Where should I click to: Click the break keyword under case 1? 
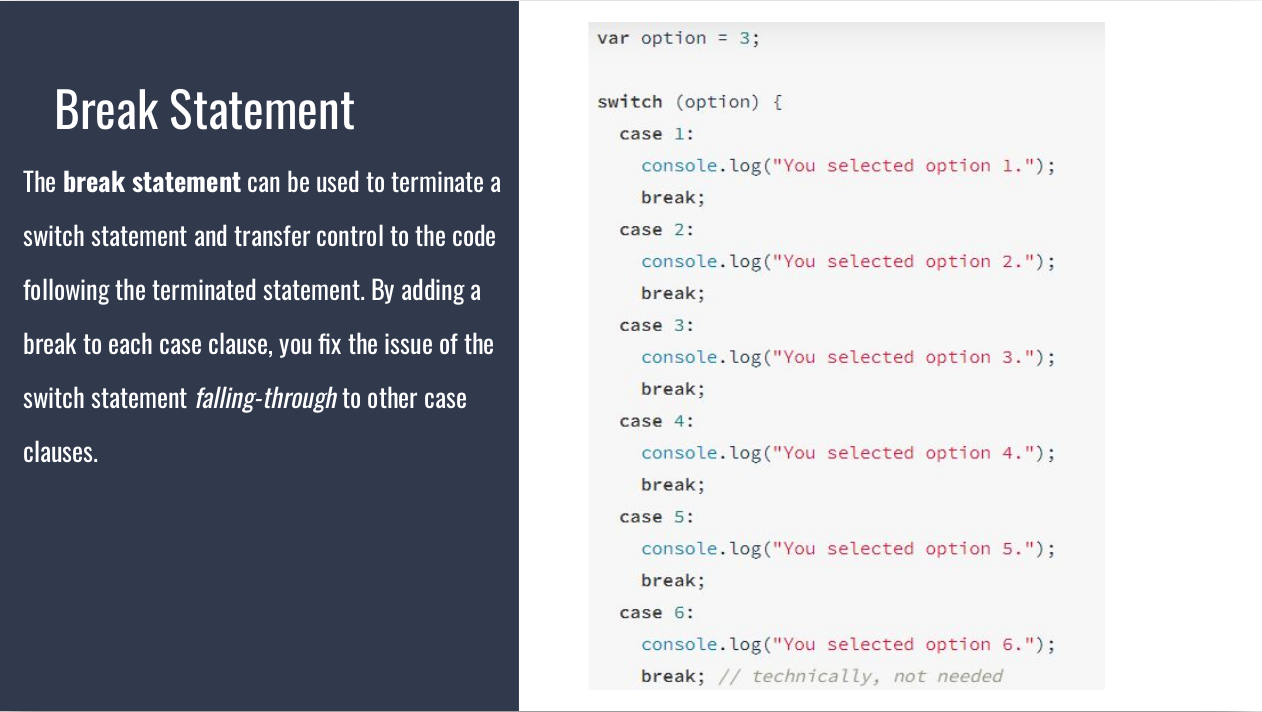tap(672, 198)
